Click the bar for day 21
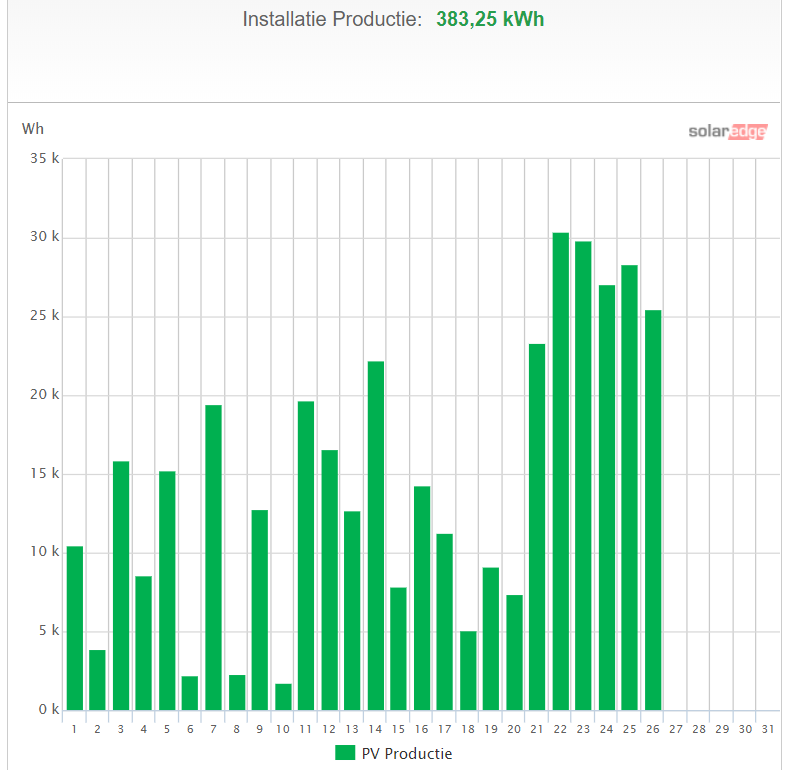Screen dimensions: 790x770 pos(537,527)
